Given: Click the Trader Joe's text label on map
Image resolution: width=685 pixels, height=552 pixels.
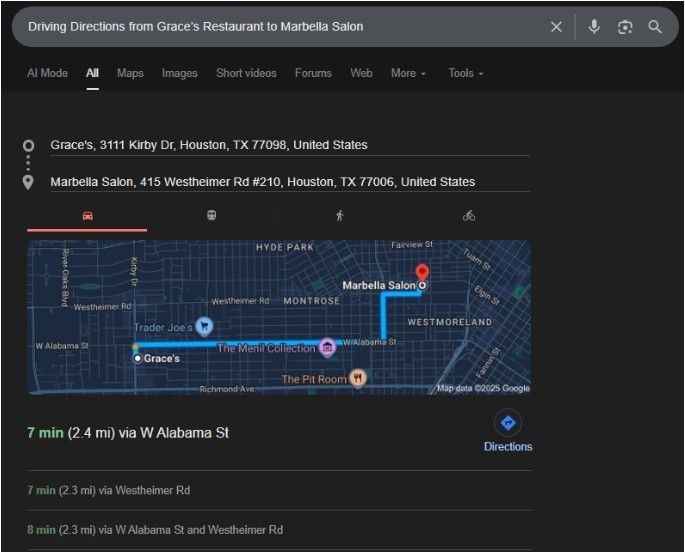Looking at the screenshot, I should tap(163, 328).
